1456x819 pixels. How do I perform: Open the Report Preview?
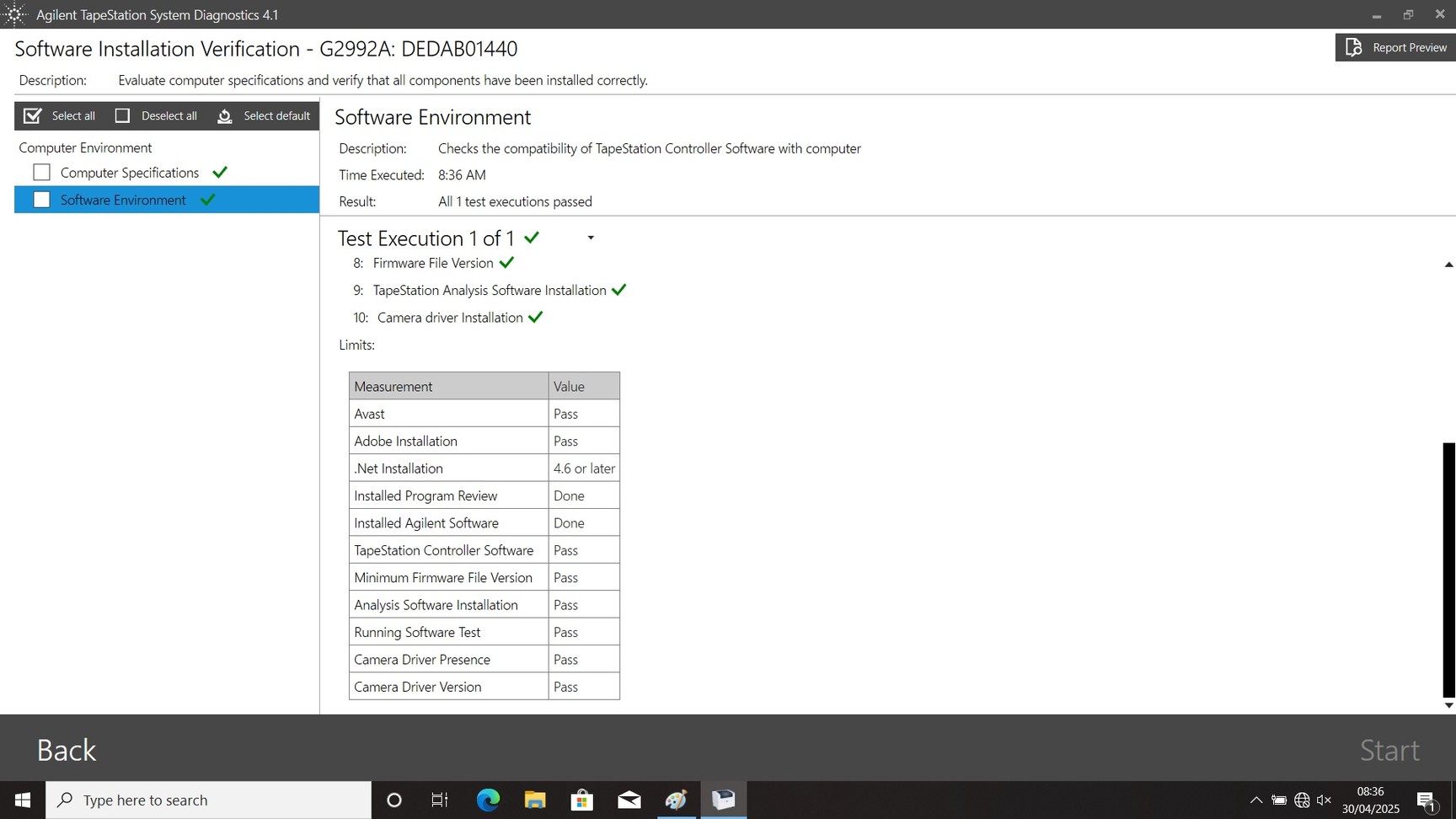coord(1394,47)
